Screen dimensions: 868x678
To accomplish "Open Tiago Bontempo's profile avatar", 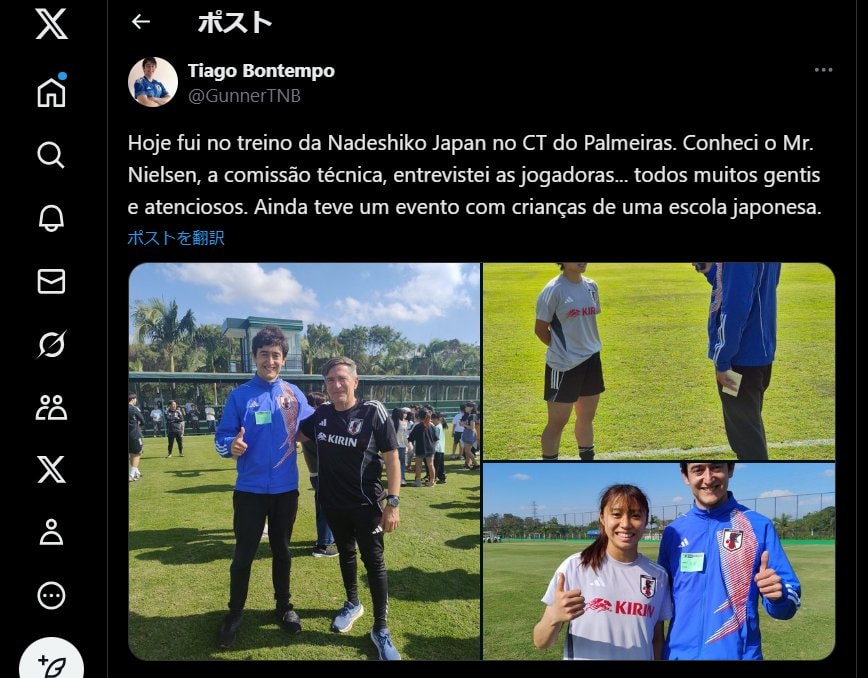I will click(153, 82).
